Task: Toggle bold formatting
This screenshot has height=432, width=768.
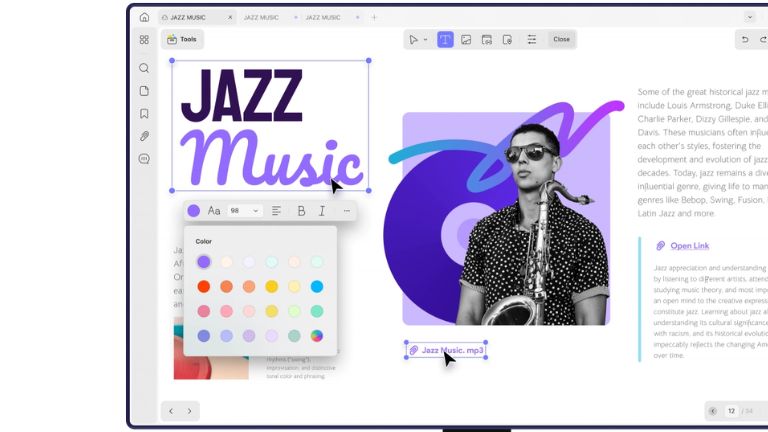Action: 301,211
